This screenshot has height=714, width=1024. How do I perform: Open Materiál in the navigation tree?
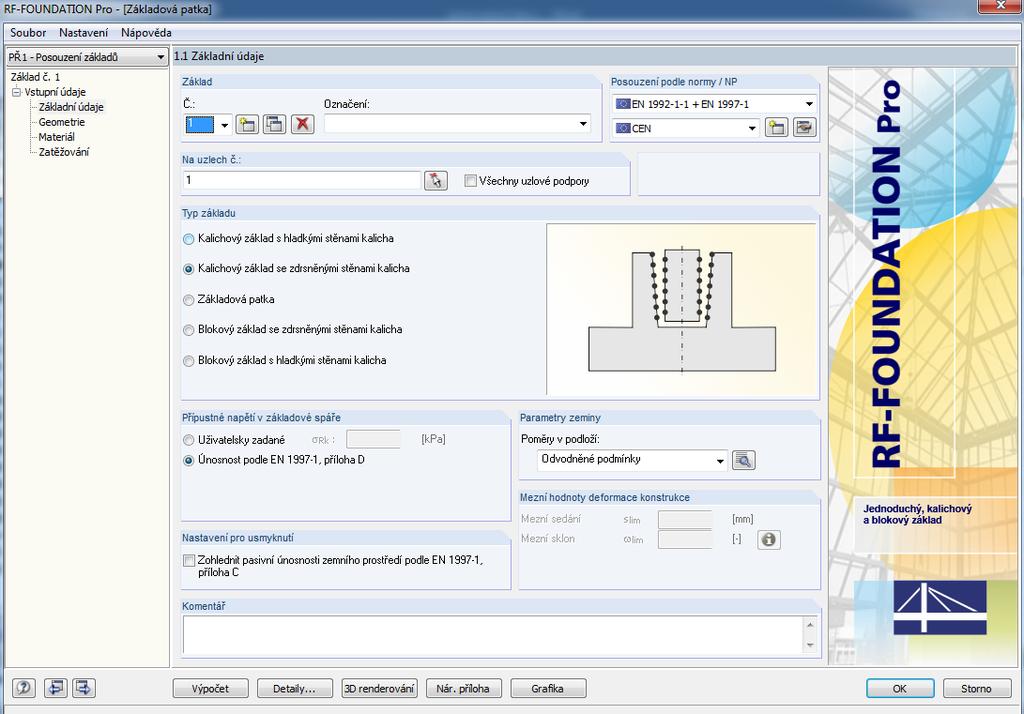[56, 137]
